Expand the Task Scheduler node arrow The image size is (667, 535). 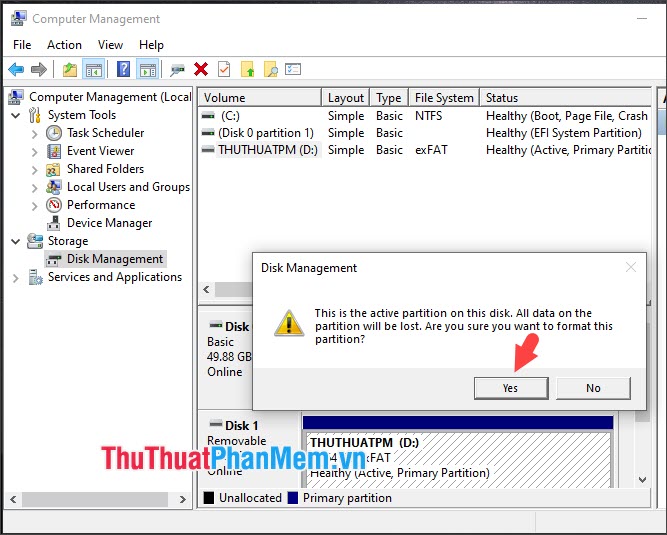click(x=35, y=133)
